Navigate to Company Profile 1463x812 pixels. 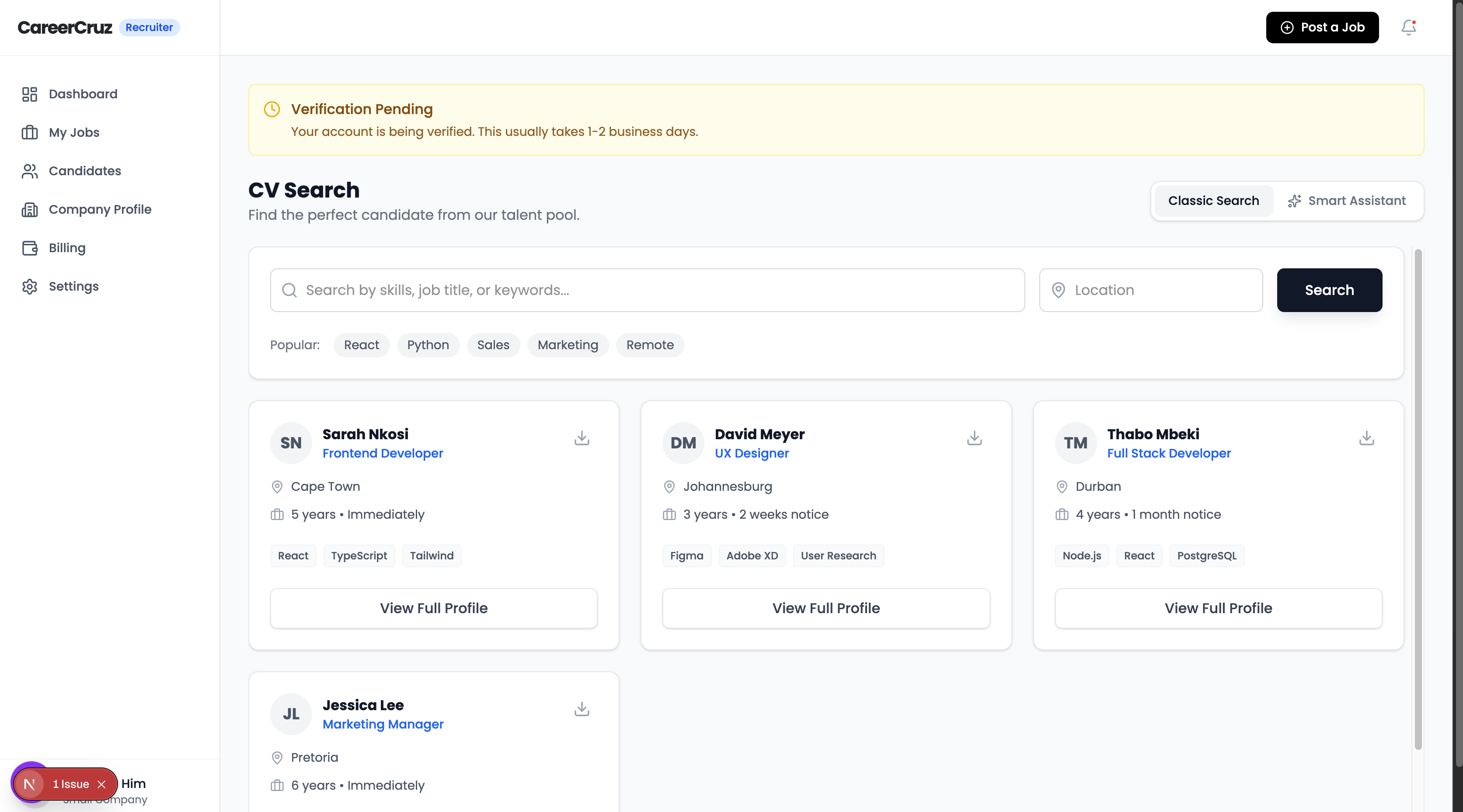click(100, 209)
